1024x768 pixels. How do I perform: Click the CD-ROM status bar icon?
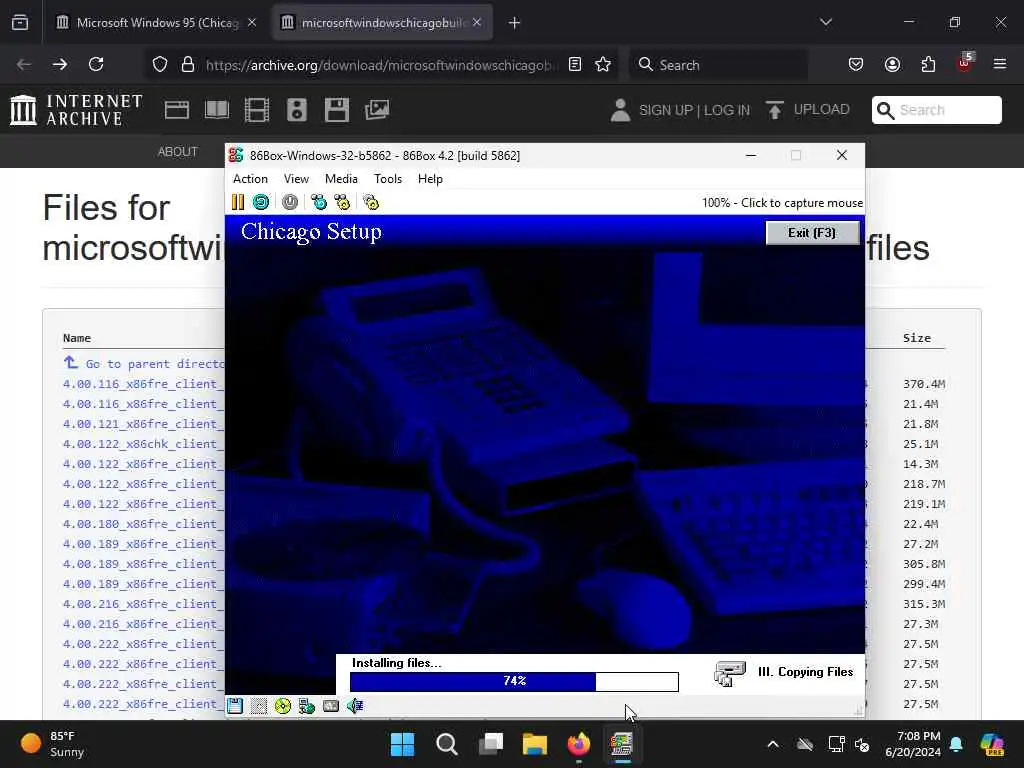click(283, 706)
